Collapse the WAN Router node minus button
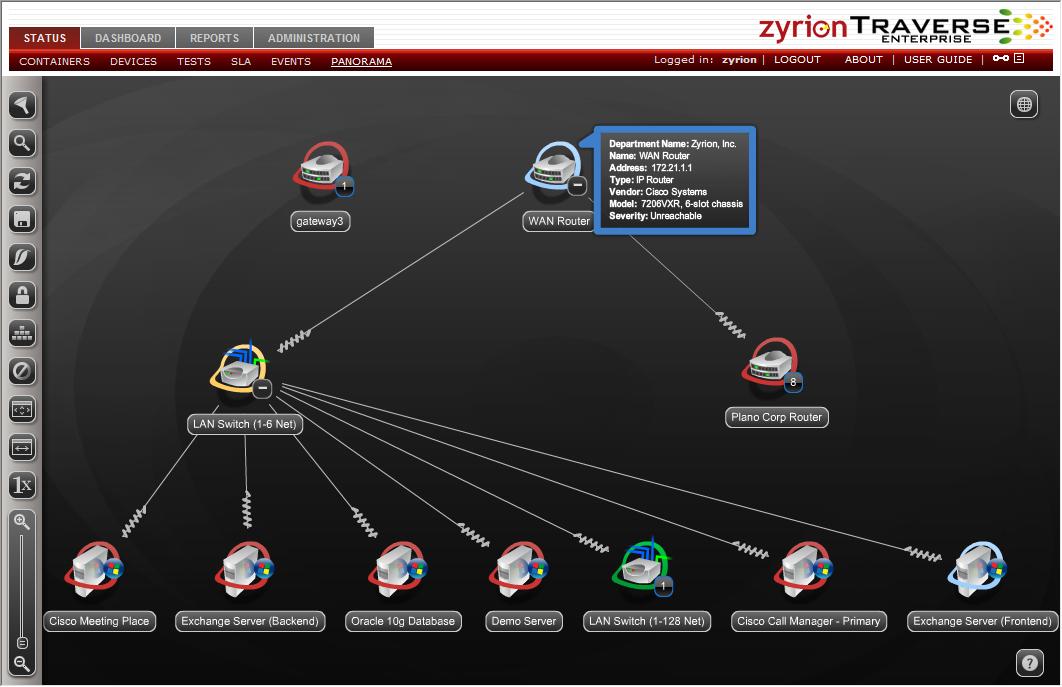Image resolution: width=1062 pixels, height=687 pixels. (x=577, y=185)
